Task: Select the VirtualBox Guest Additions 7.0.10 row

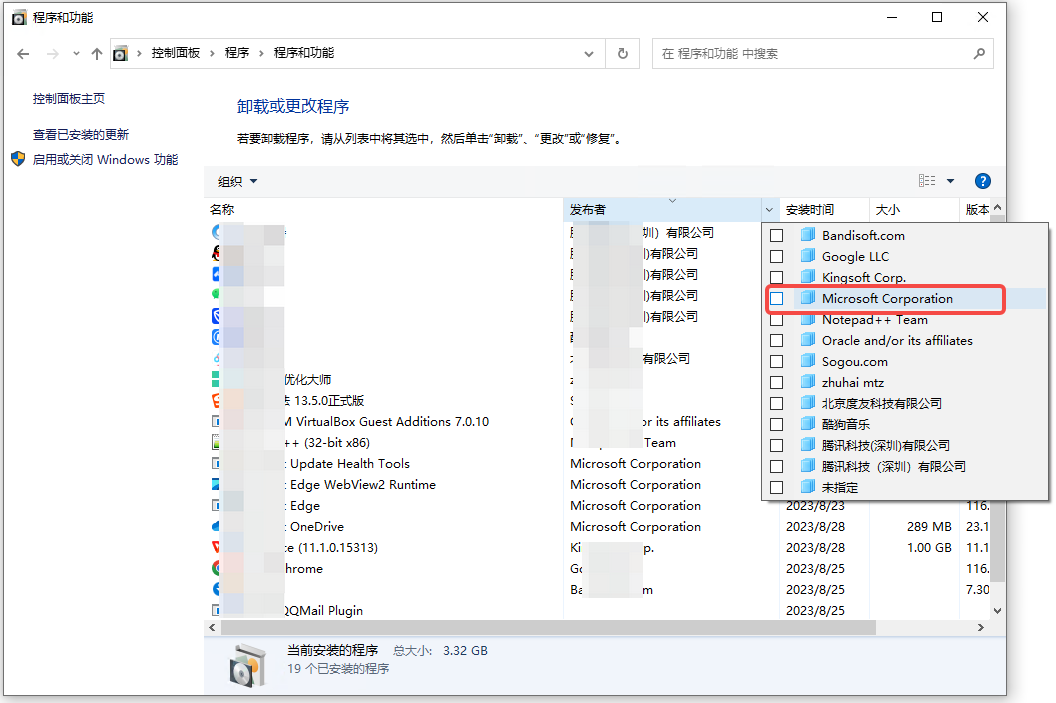Action: (599, 422)
